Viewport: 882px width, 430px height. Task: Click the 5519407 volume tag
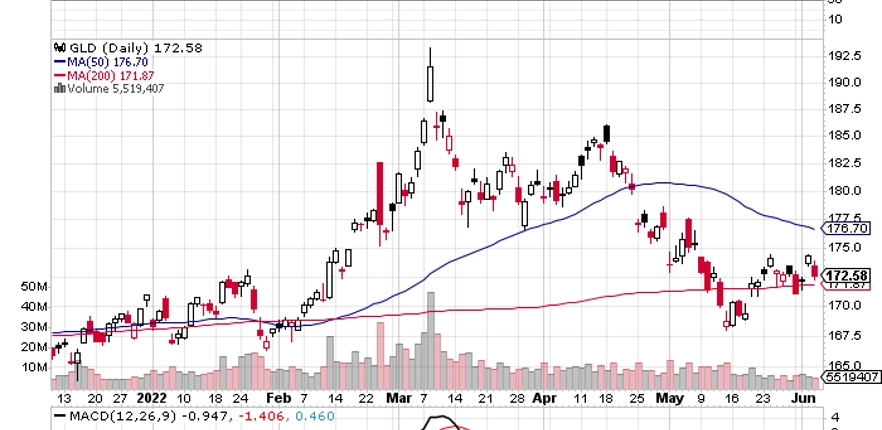(852, 377)
